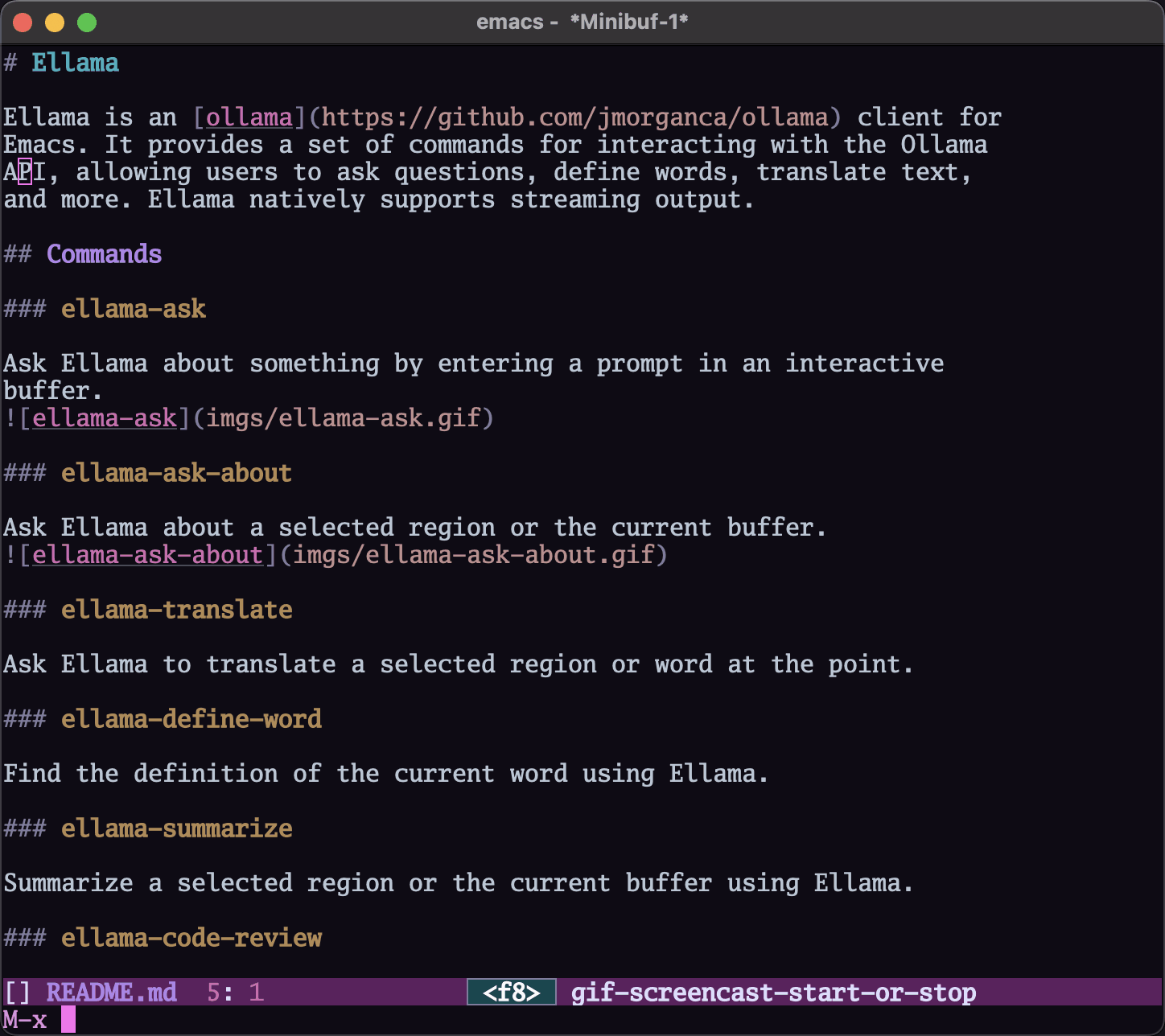1165x1036 pixels.
Task: Click gif-screencast-start-or-stop in mode line
Action: coord(774,993)
